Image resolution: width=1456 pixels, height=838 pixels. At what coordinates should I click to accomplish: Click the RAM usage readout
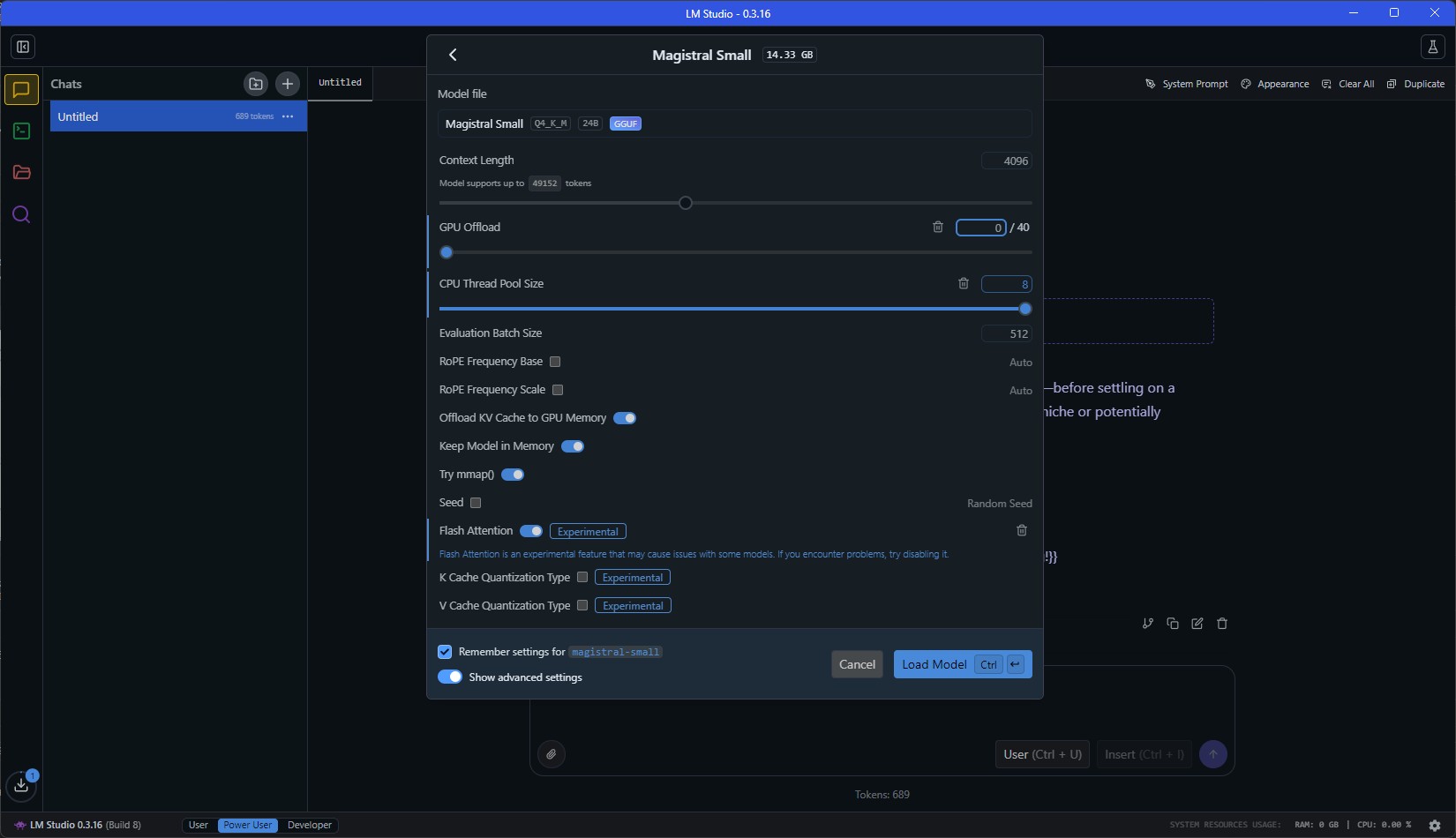[1317, 826]
